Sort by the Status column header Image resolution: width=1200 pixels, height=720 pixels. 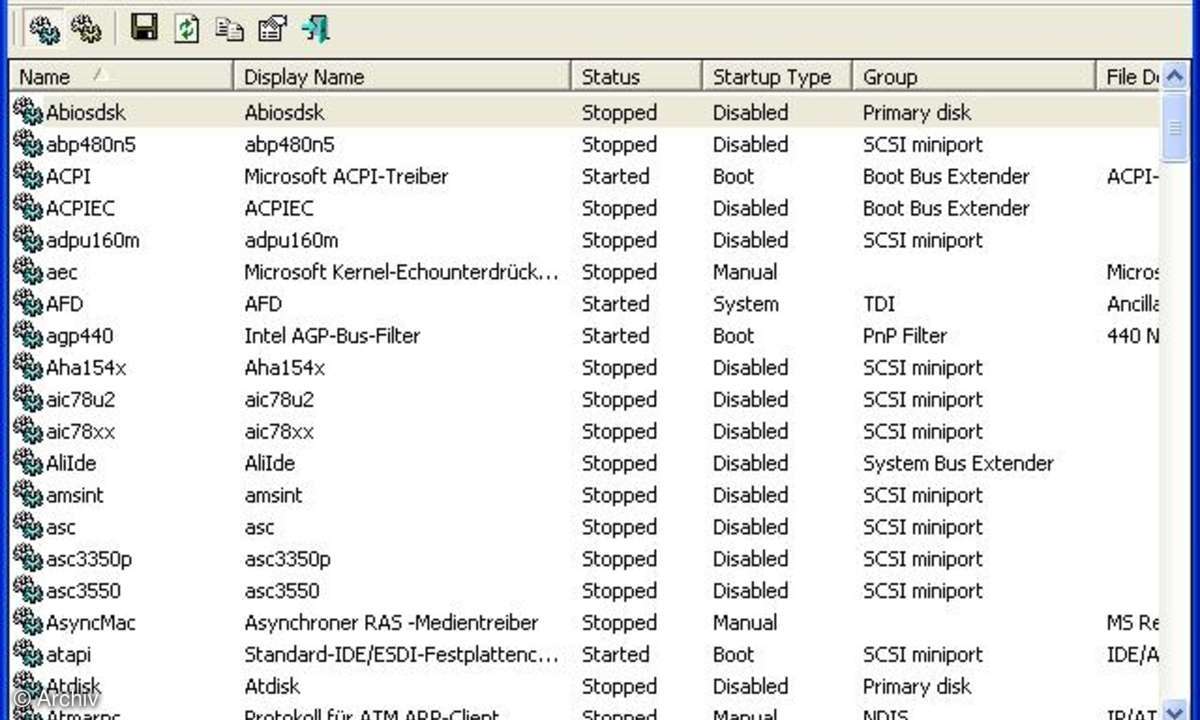tap(635, 77)
